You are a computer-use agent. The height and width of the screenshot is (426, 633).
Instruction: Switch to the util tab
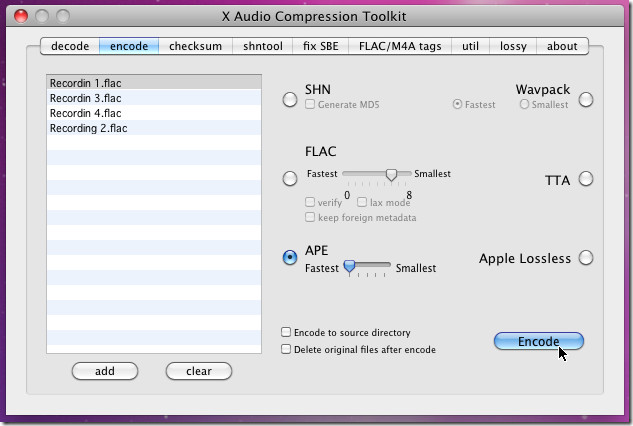[470, 46]
